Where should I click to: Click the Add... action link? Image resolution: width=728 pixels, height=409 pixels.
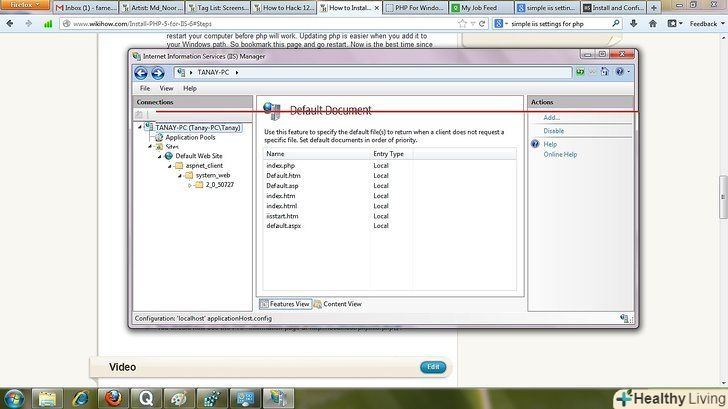tap(551, 118)
